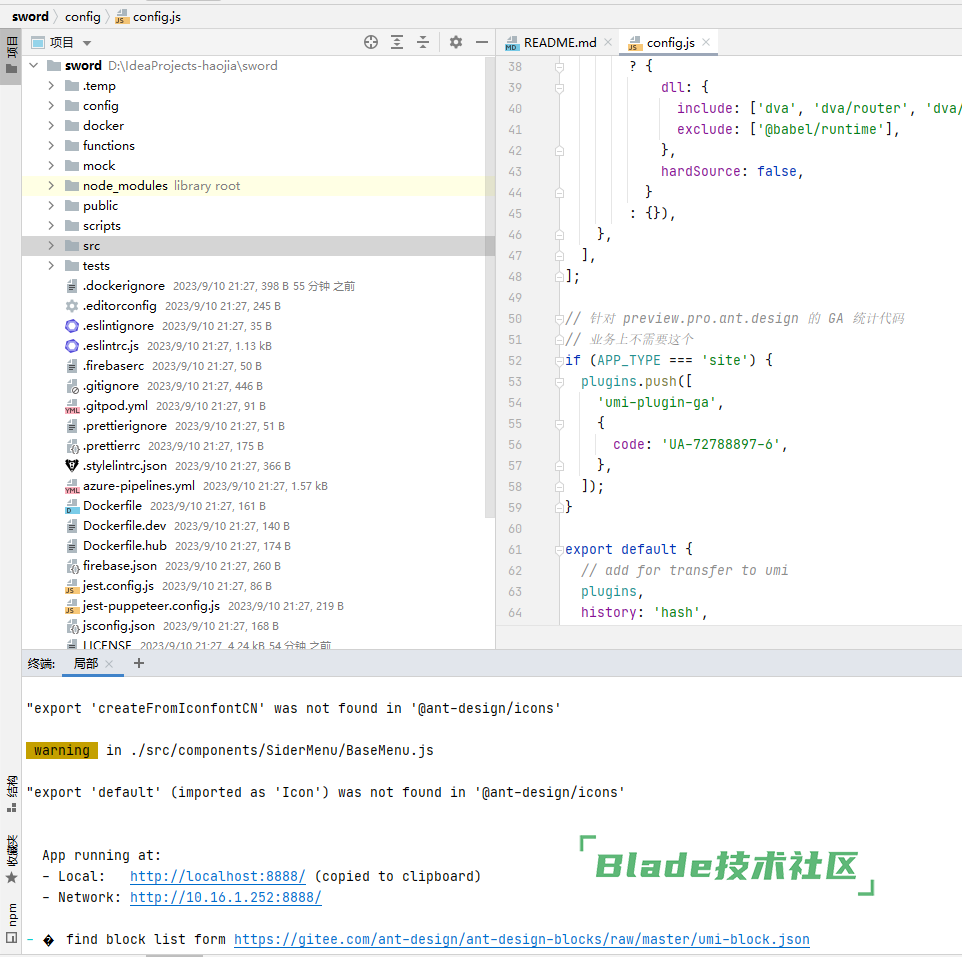Fold the if APP_TYPE block on line 52
The width and height of the screenshot is (962, 957).
pyautogui.click(x=560, y=361)
